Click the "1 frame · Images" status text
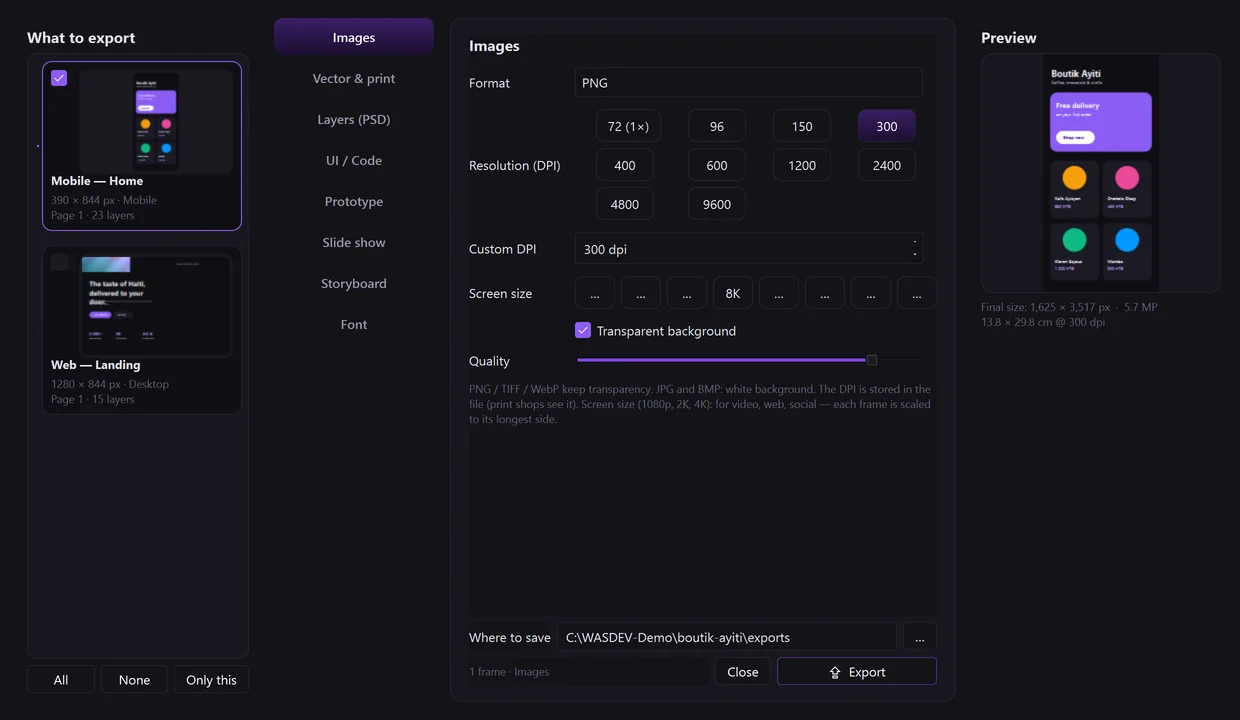 point(509,672)
